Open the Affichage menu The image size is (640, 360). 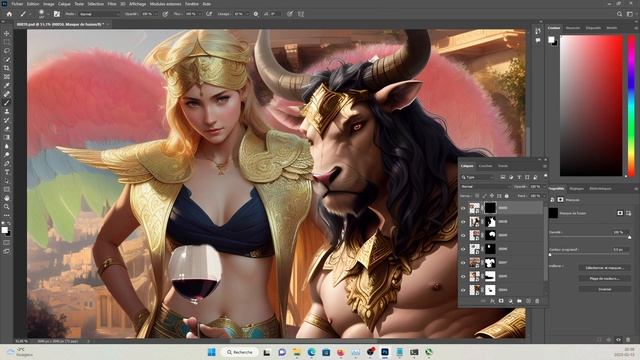[x=138, y=4]
